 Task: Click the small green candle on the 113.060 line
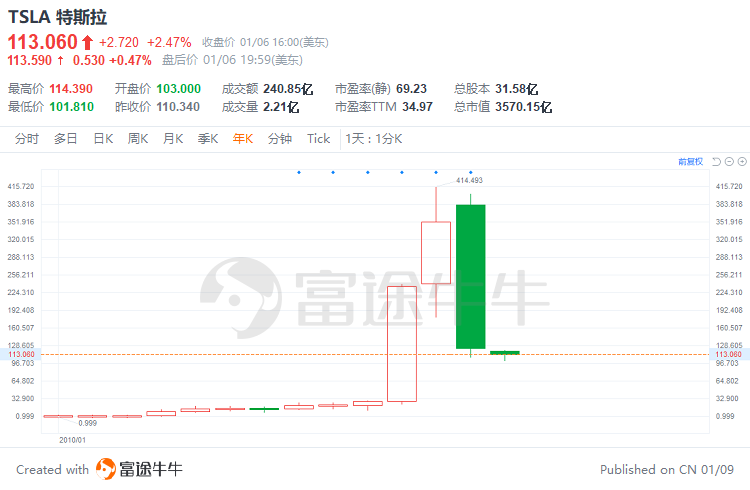tap(505, 353)
